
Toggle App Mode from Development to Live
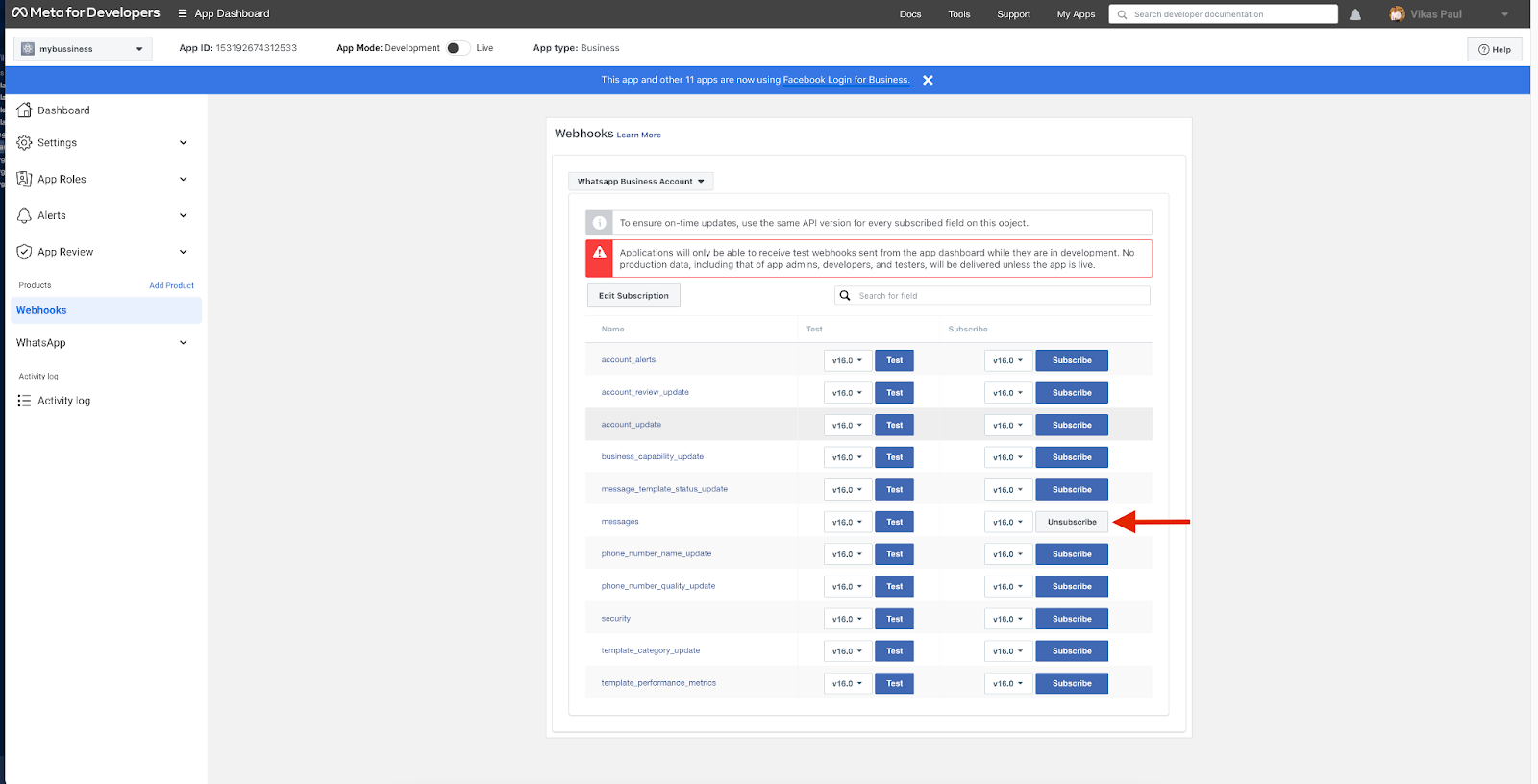click(458, 48)
